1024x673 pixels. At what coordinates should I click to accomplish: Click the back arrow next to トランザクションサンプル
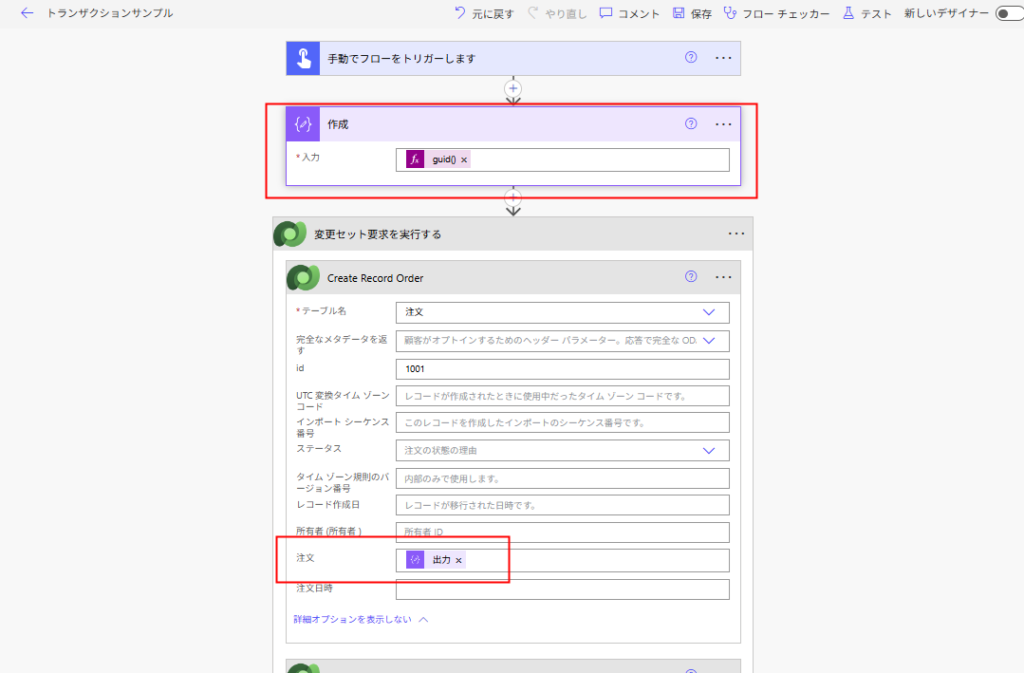pyautogui.click(x=26, y=14)
